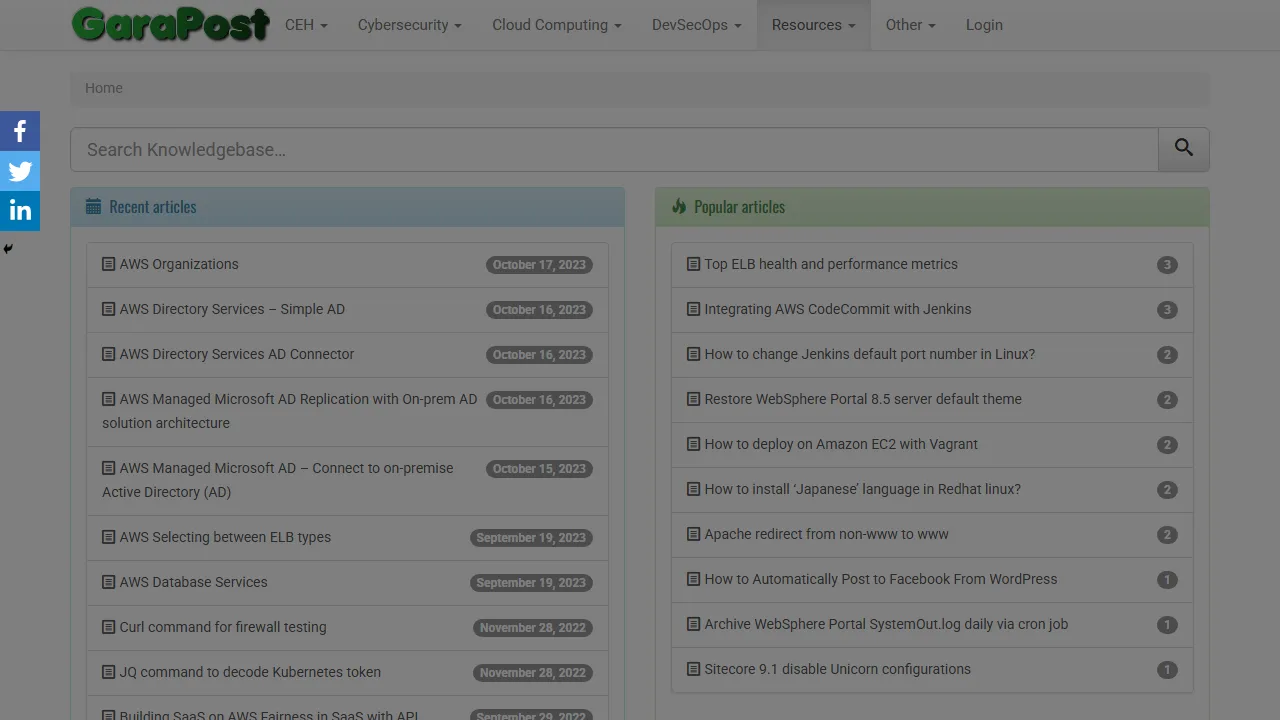This screenshot has height=720, width=1280.
Task: Expand the Cloud Computing dropdown
Action: pos(556,25)
